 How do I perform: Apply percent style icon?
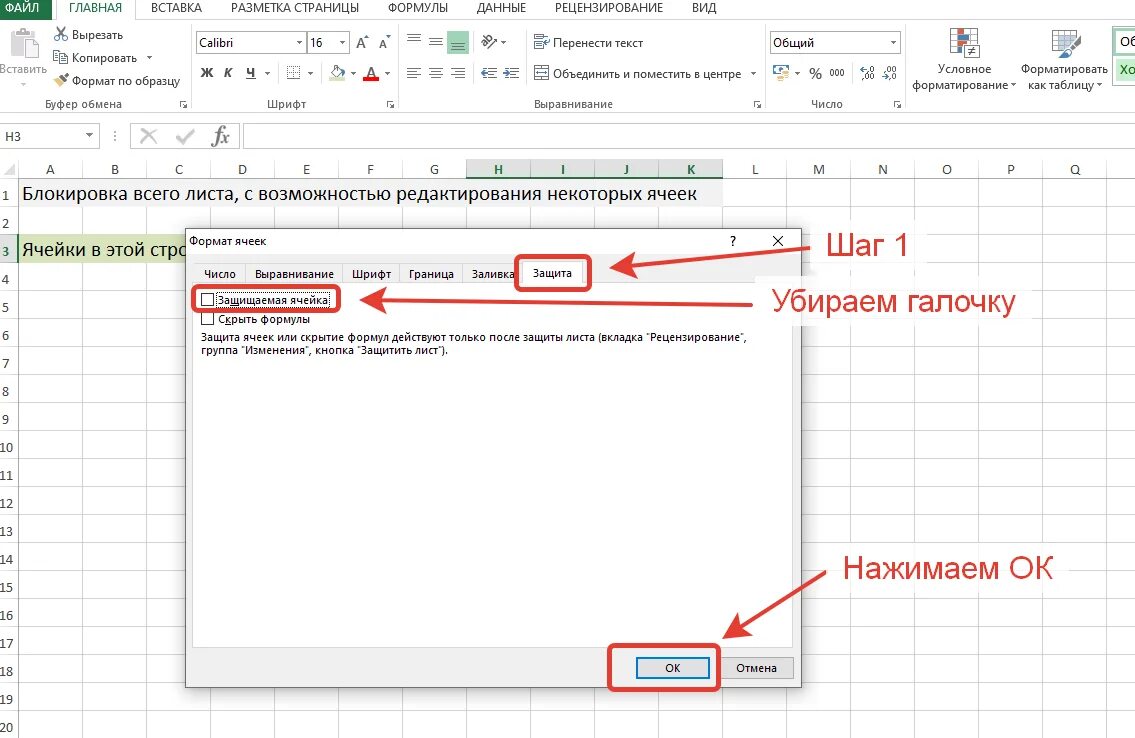(816, 73)
